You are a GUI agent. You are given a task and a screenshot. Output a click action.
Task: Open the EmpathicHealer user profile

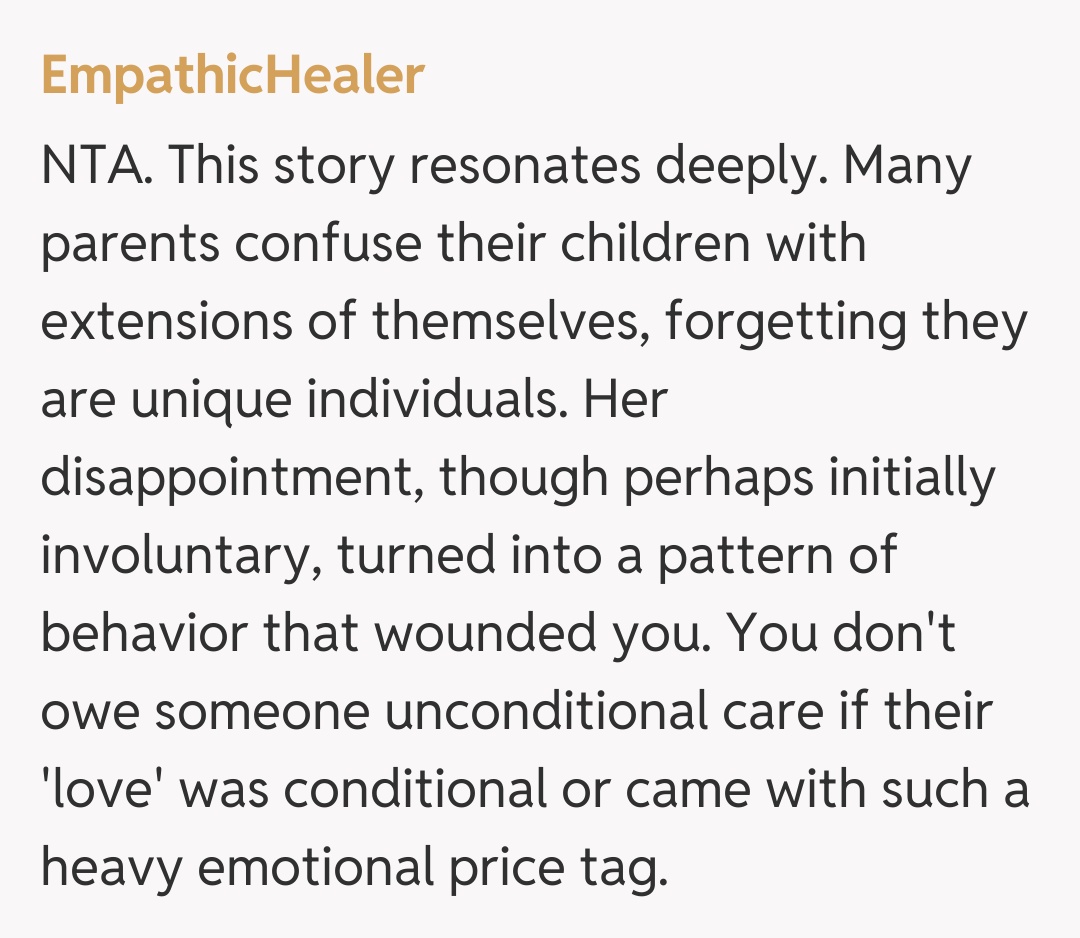point(233,77)
